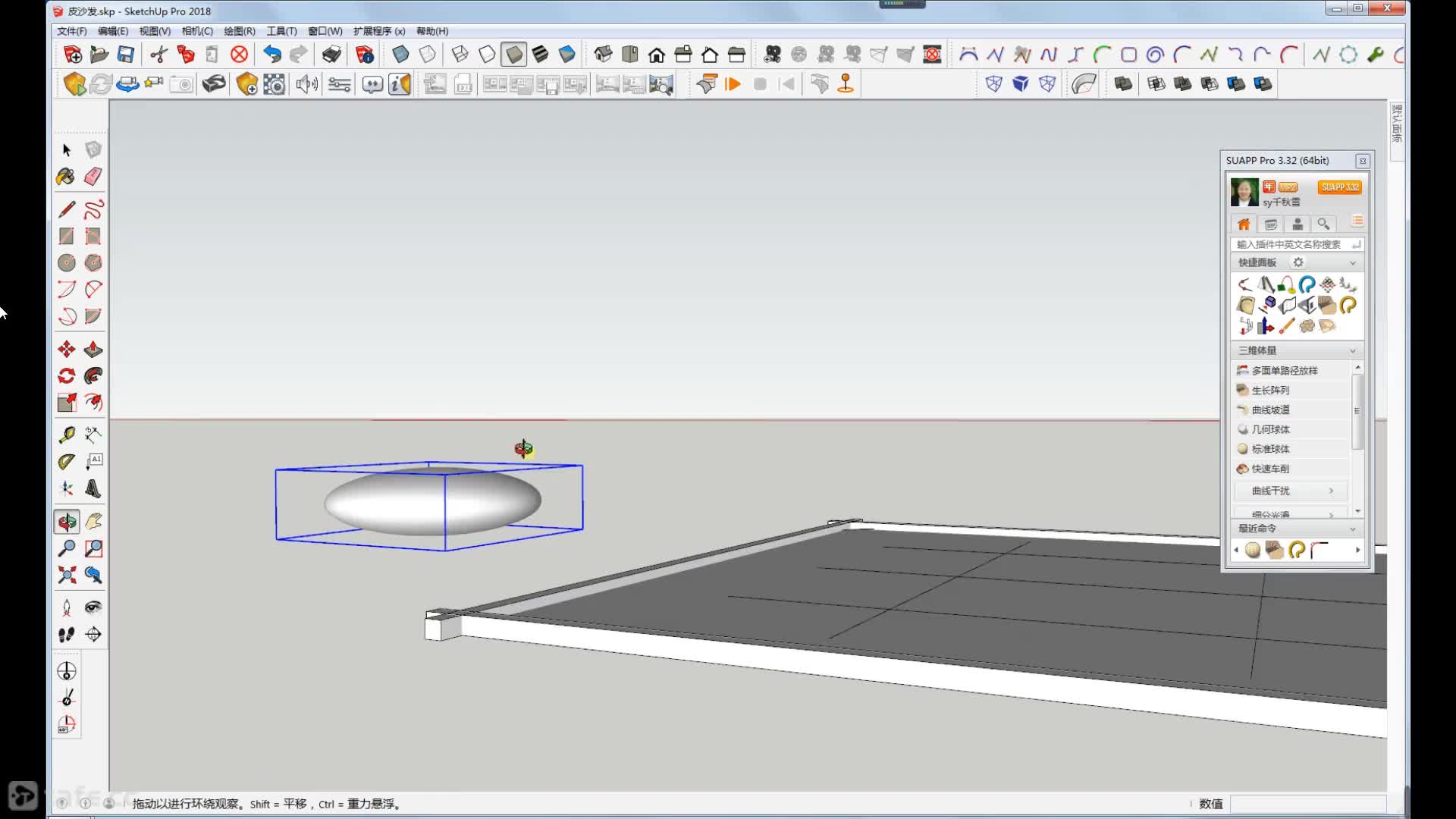Screen dimensions: 1456x819
Task: Click the Save floppy disk icon
Action: click(126, 55)
